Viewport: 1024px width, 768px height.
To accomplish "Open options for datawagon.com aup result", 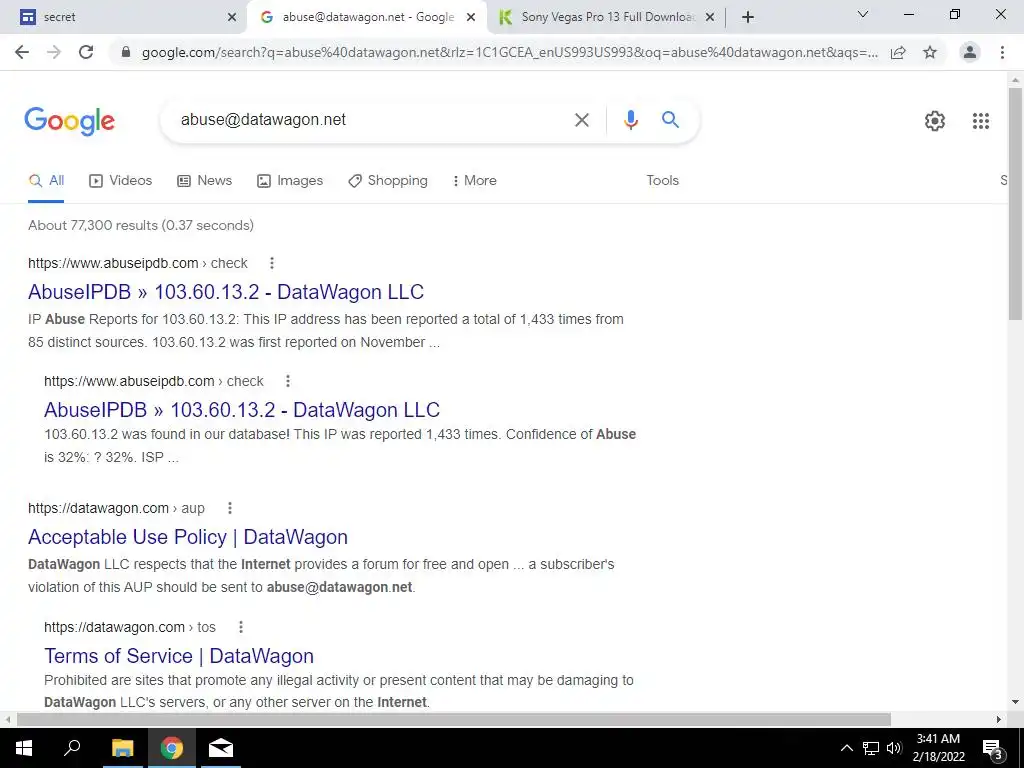I will pyautogui.click(x=230, y=508).
